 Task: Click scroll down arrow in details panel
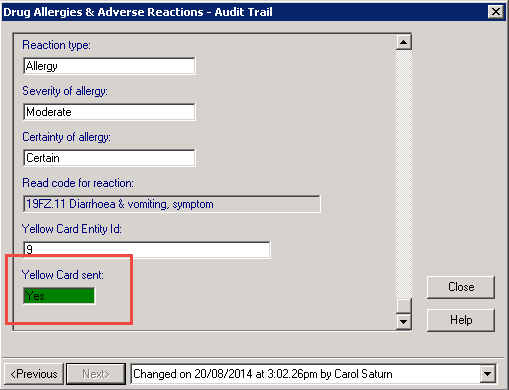pos(404,322)
